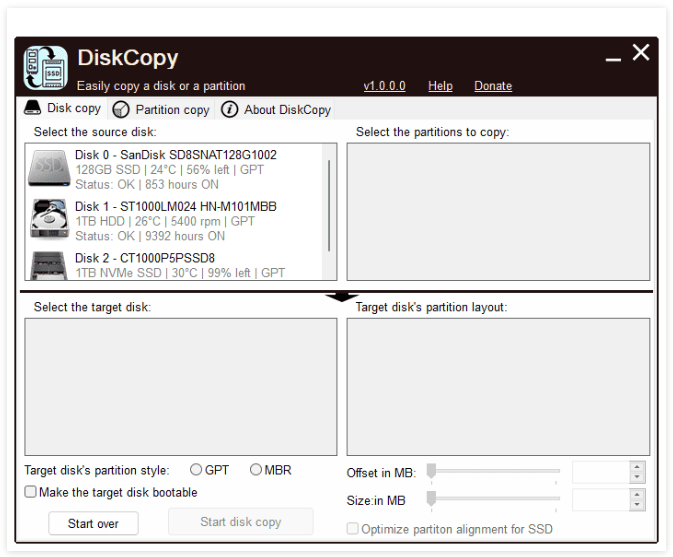The image size is (673, 557).
Task: Open the Partition copy tab
Action: click(x=162, y=109)
